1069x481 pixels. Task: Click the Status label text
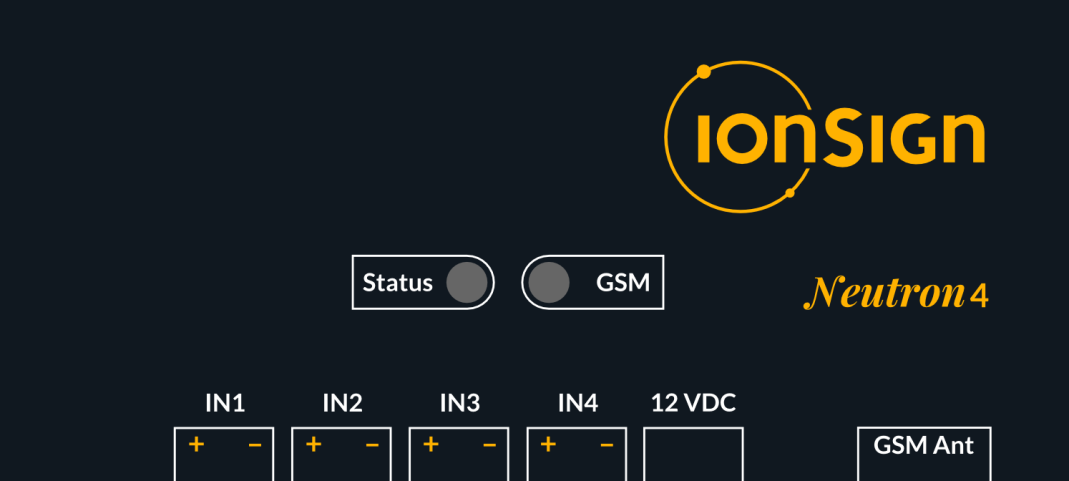click(x=397, y=283)
